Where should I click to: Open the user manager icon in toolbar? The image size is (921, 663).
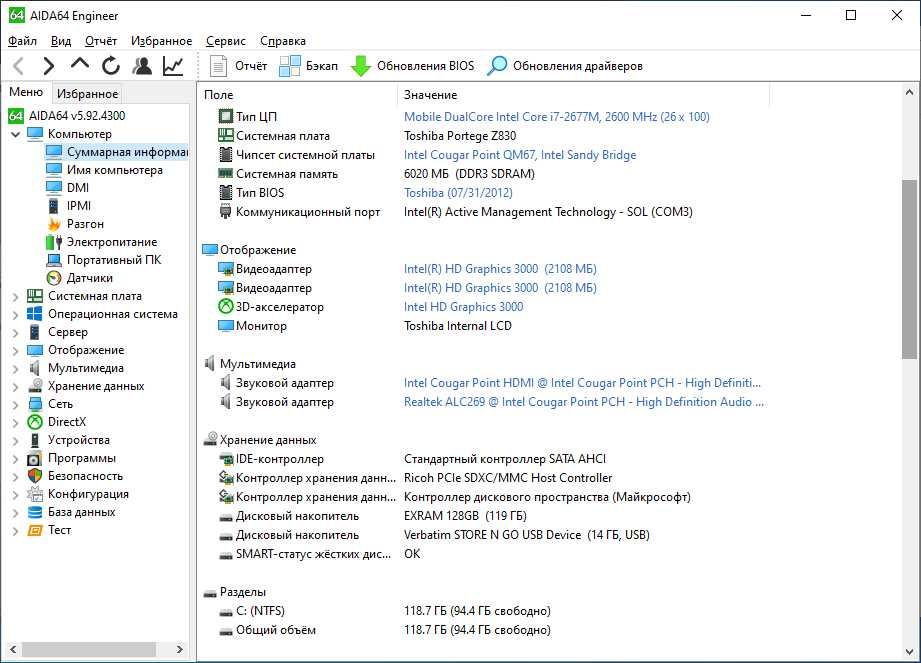142,66
